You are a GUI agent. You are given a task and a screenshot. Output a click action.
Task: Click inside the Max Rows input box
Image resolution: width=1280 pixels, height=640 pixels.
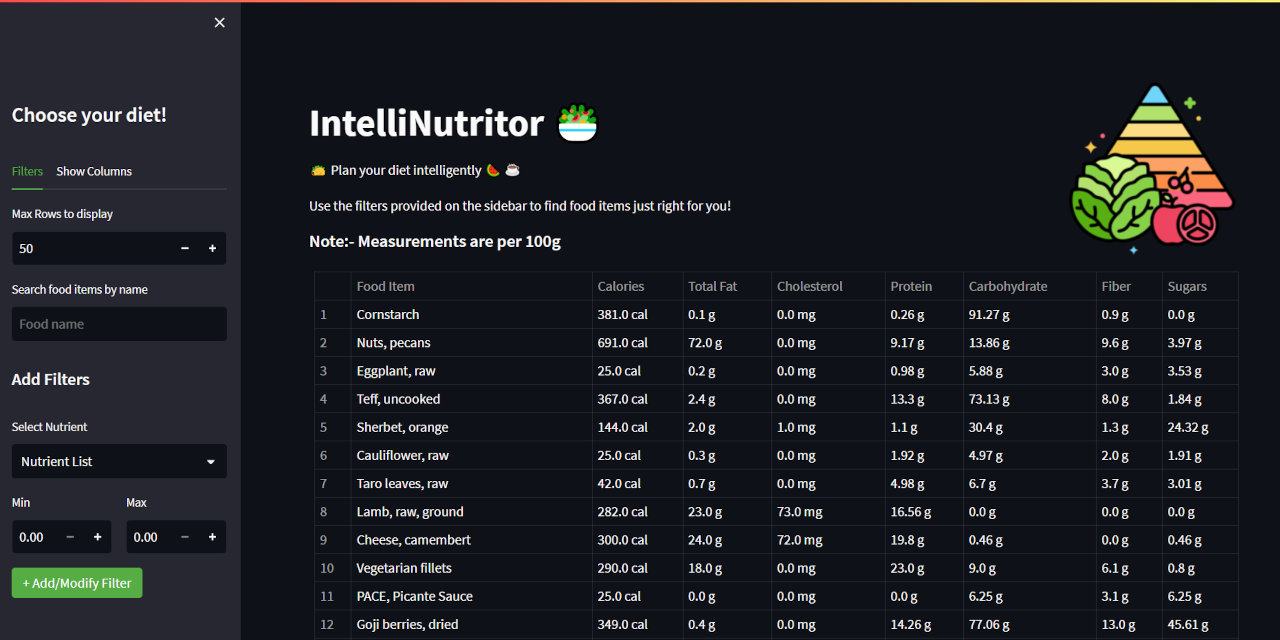pyautogui.click(x=90, y=248)
